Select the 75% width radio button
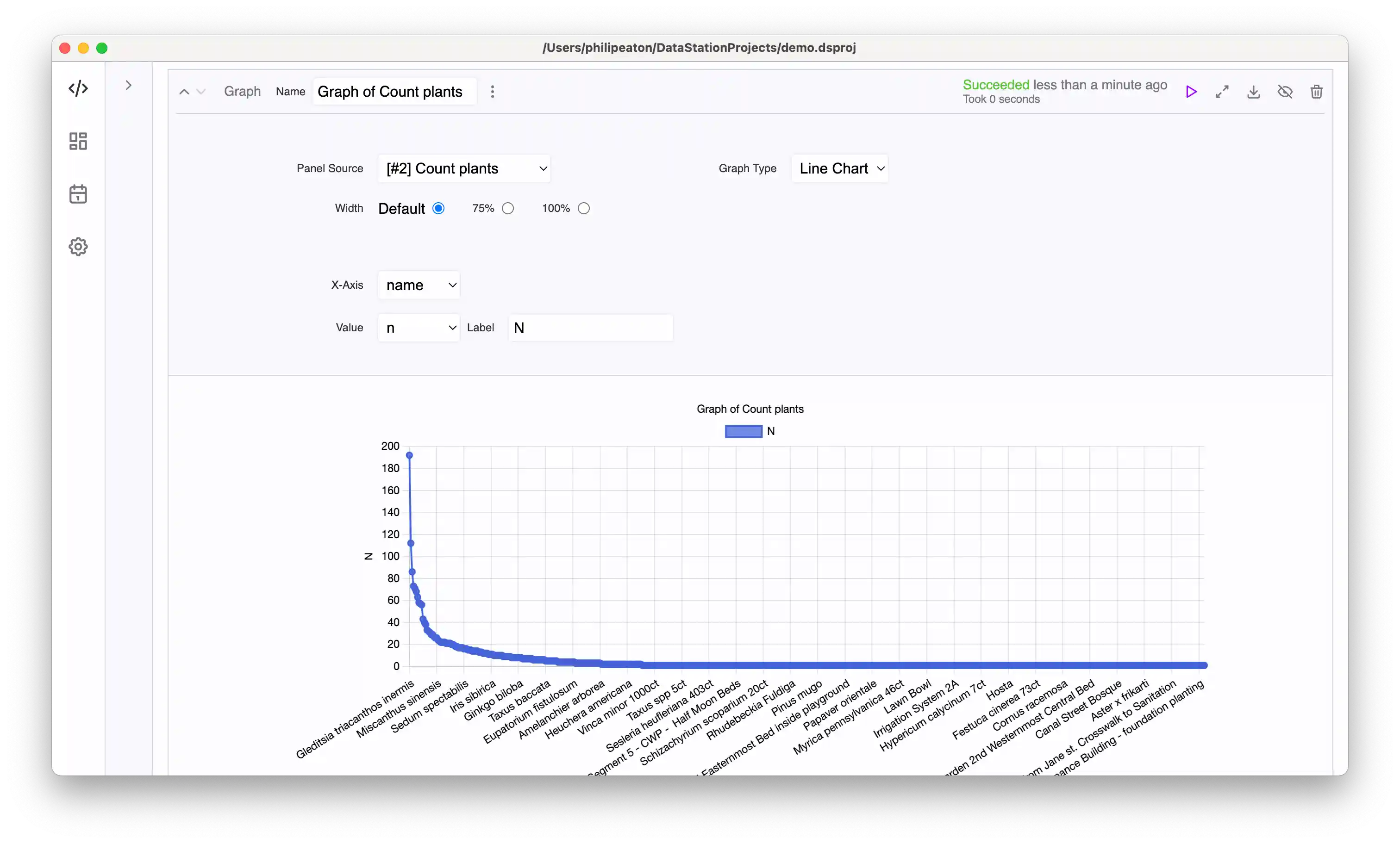Image resolution: width=1400 pixels, height=844 pixels. tap(507, 208)
